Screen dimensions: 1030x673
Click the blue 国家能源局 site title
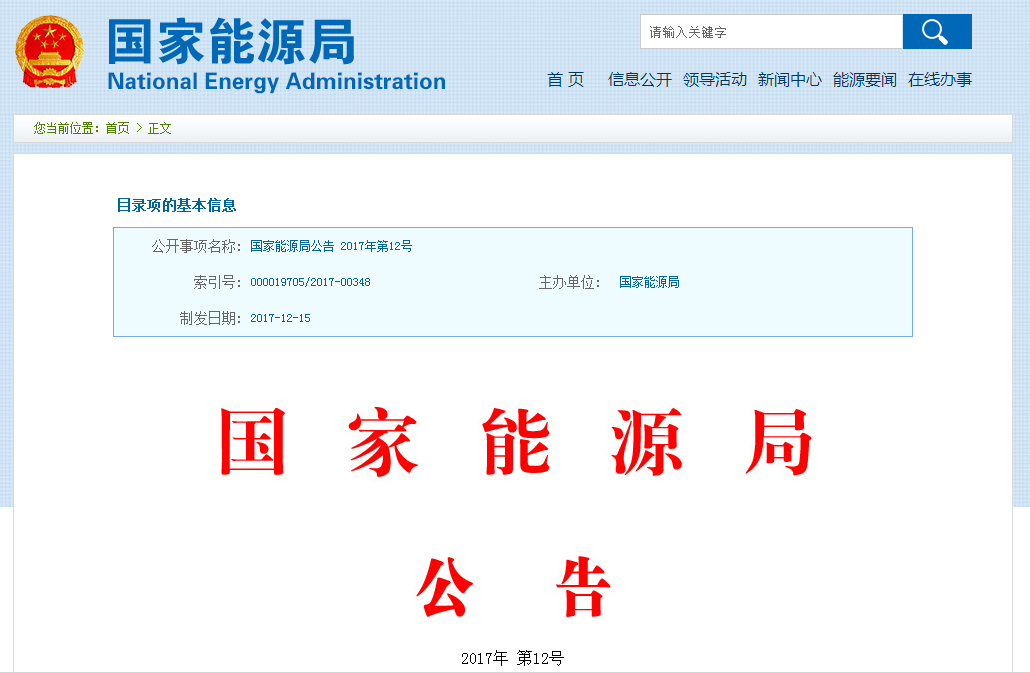point(231,42)
